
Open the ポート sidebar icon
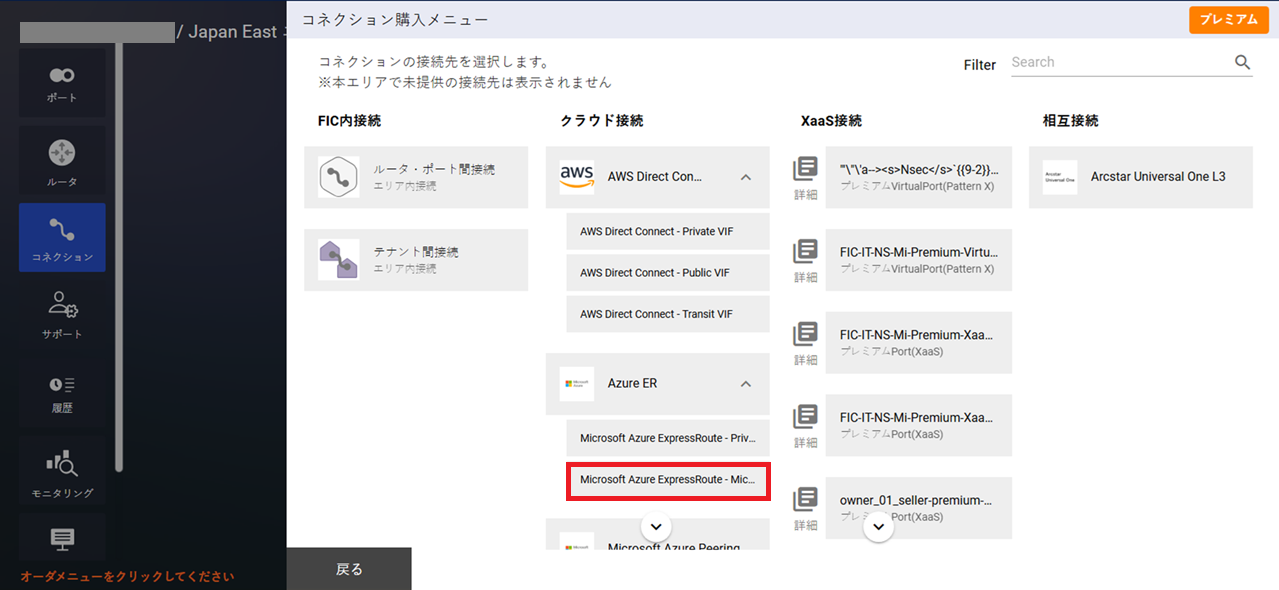pyautogui.click(x=62, y=83)
